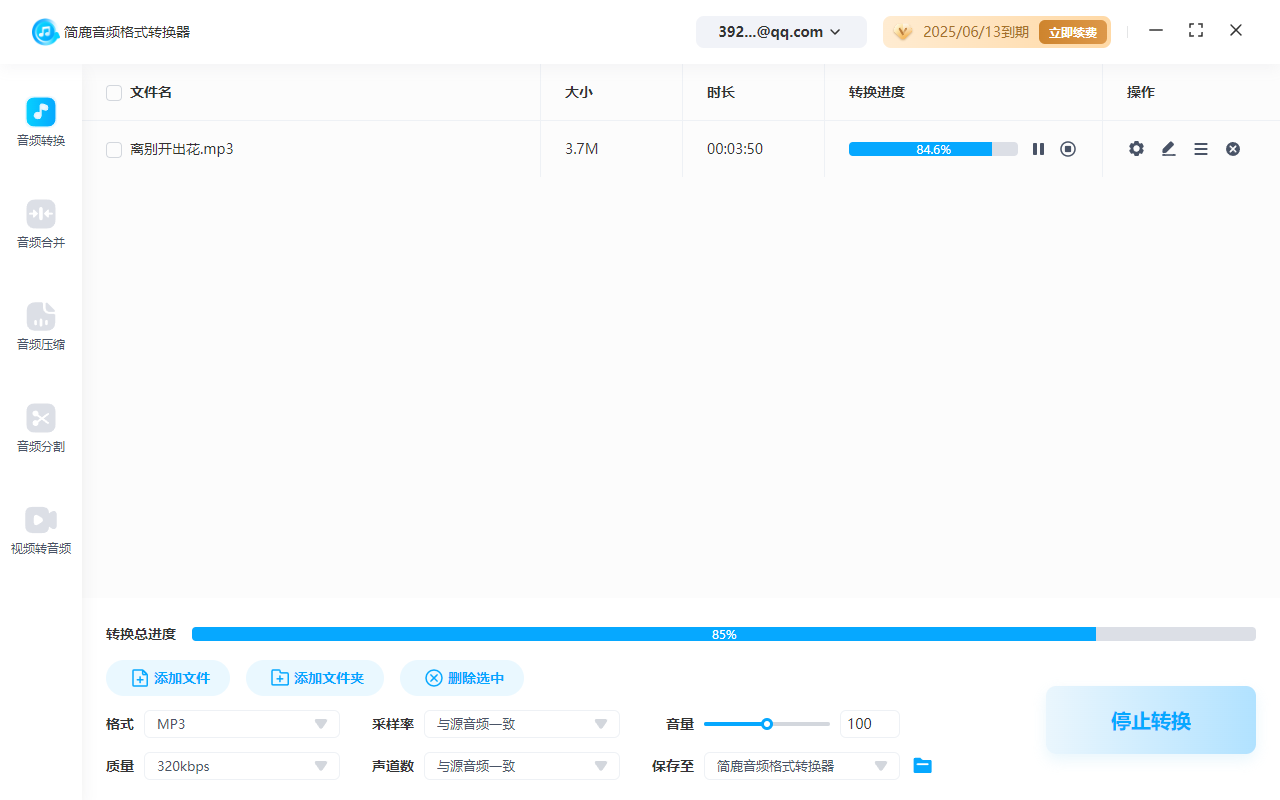Tick the checkbox for 离别开出花.mp3

(x=113, y=148)
